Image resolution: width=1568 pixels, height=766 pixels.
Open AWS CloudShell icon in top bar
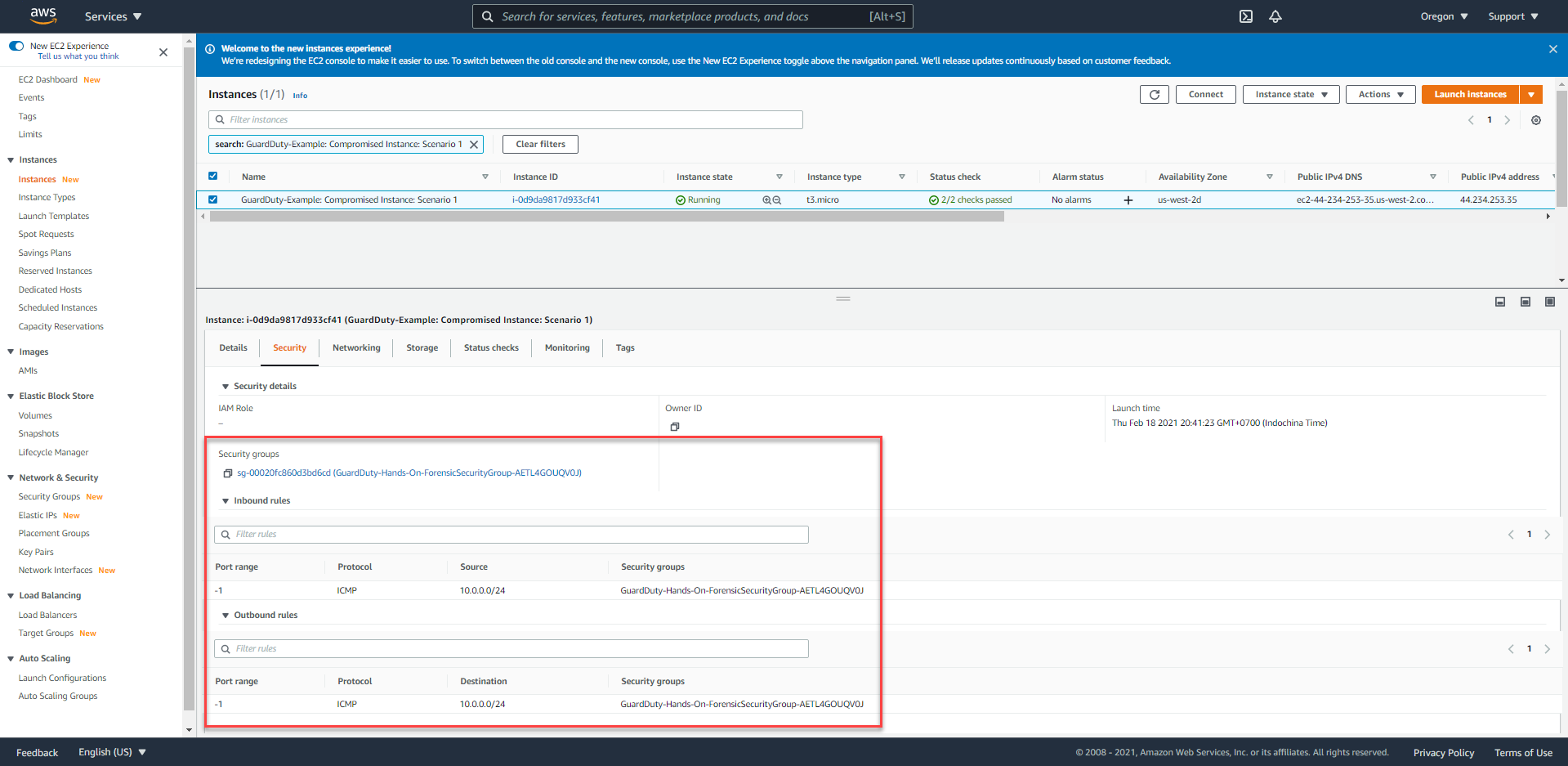(x=1245, y=16)
